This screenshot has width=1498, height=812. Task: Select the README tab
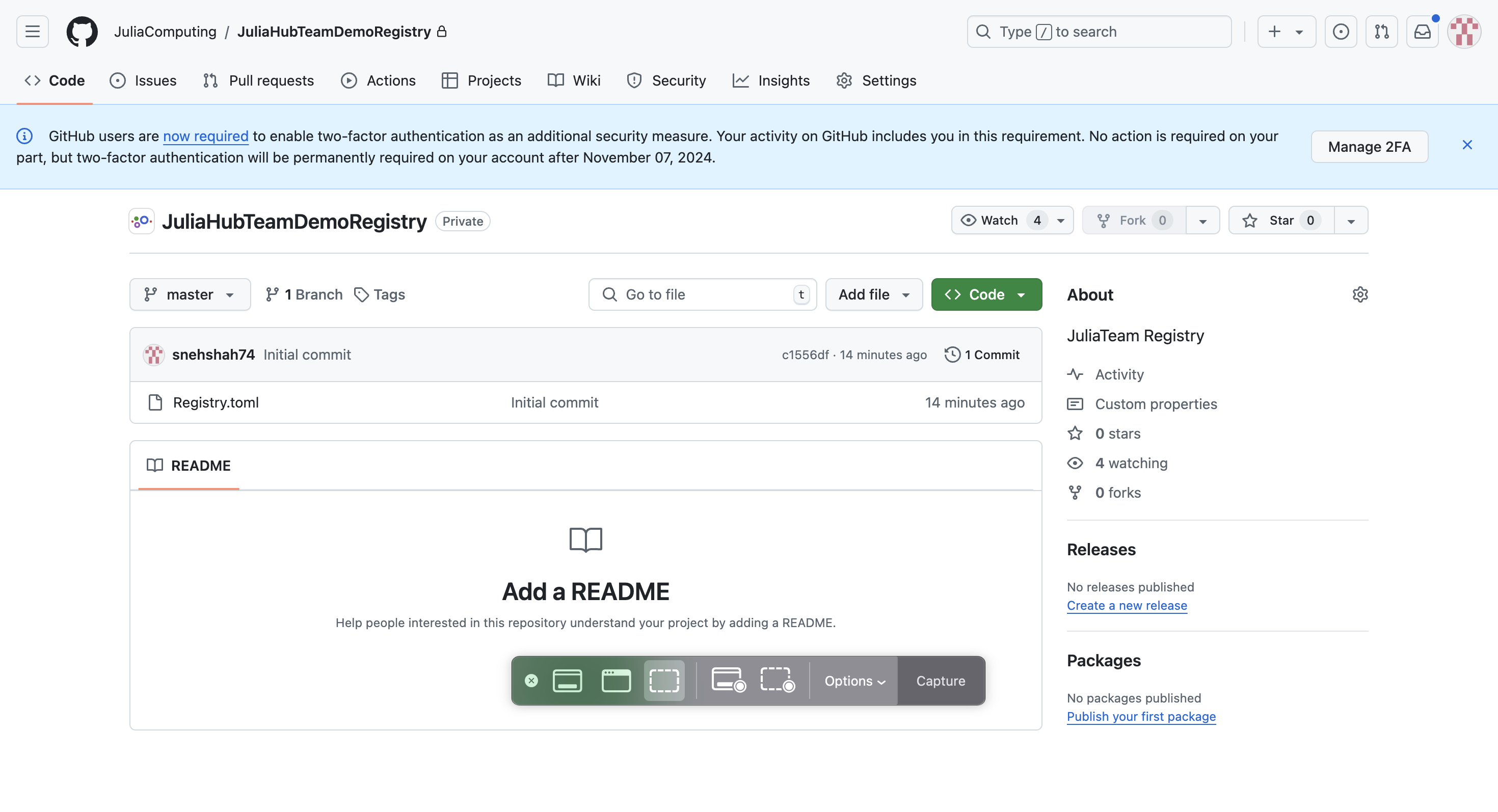pos(189,466)
